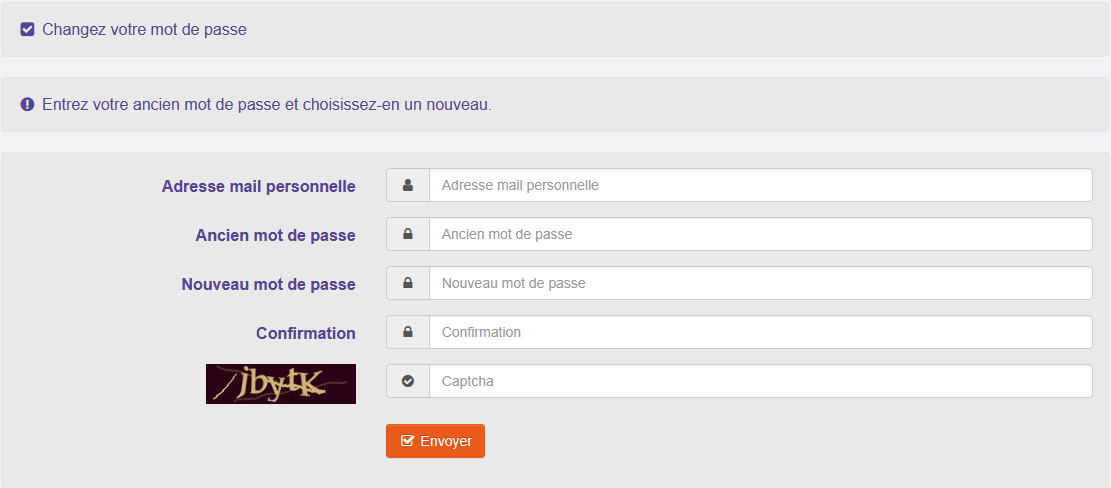Focus the Nouveau mot de passe input

pyautogui.click(x=760, y=283)
